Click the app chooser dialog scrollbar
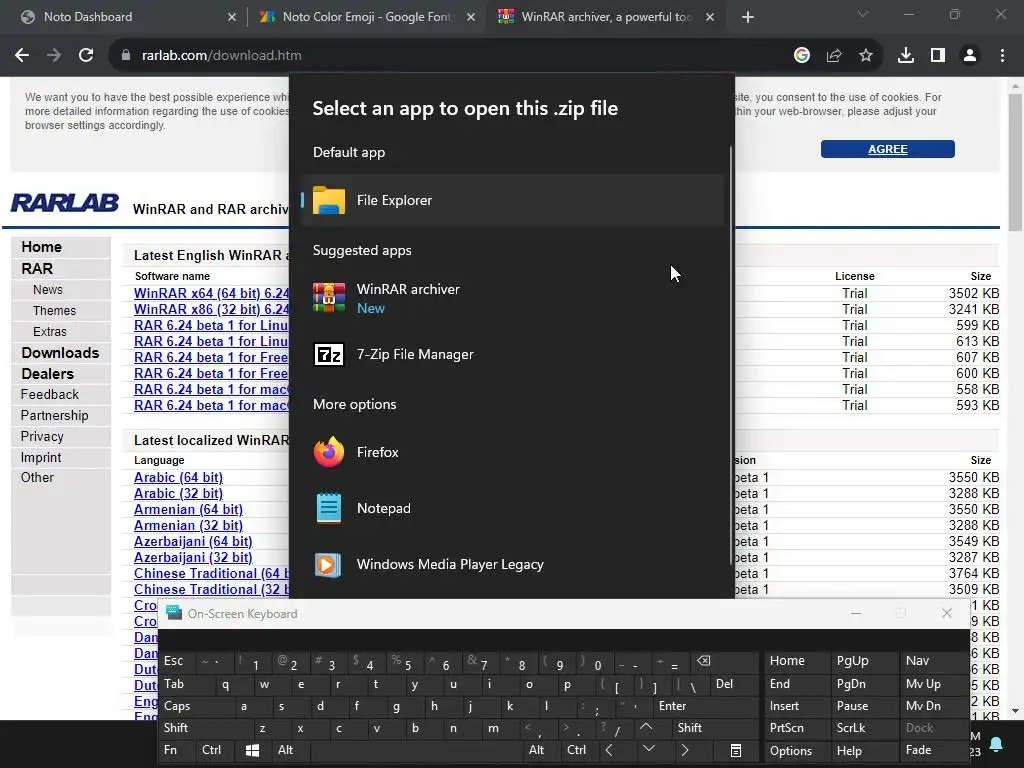1024x768 pixels. coord(731,356)
